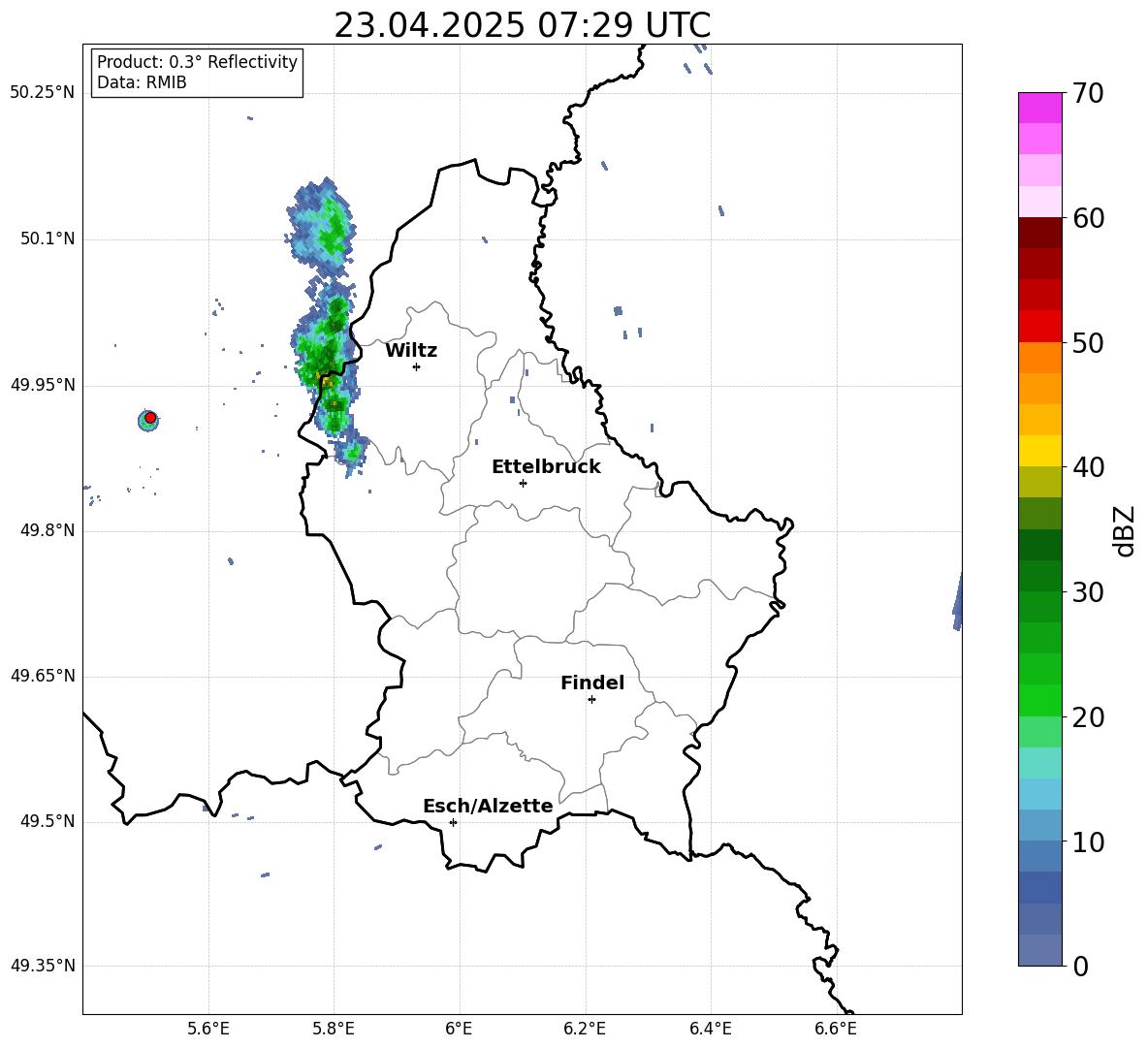Click the colorbar label 30

pos(1088,592)
